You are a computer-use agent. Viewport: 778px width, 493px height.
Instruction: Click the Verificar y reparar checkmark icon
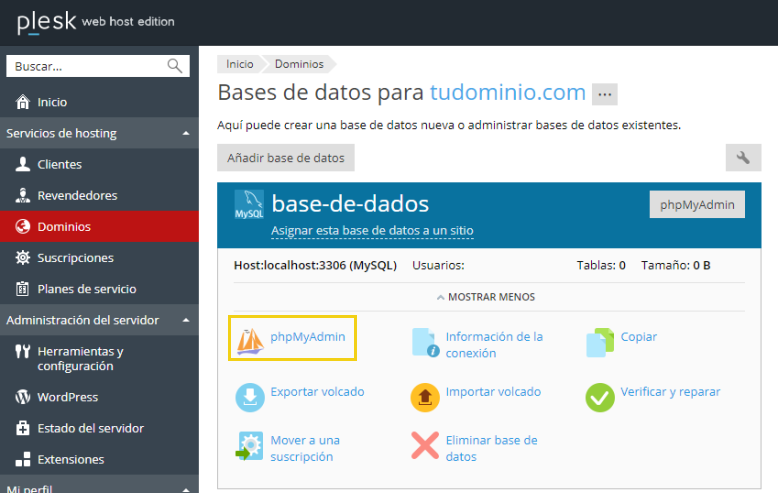coord(600,397)
